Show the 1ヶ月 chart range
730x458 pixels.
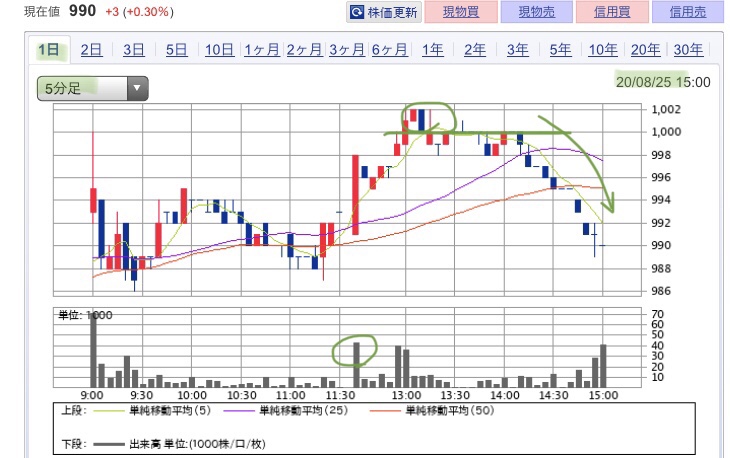[x=262, y=50]
